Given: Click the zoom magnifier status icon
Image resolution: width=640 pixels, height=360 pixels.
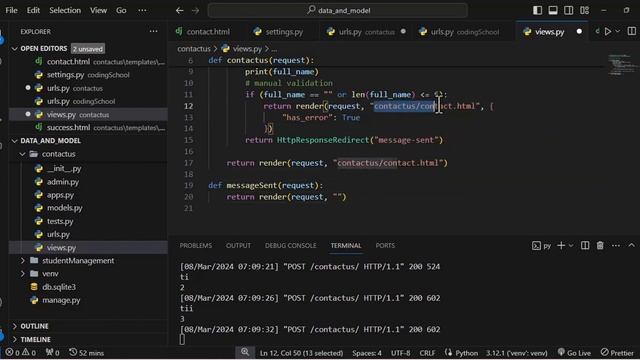Looking at the screenshot, I should coord(245,352).
